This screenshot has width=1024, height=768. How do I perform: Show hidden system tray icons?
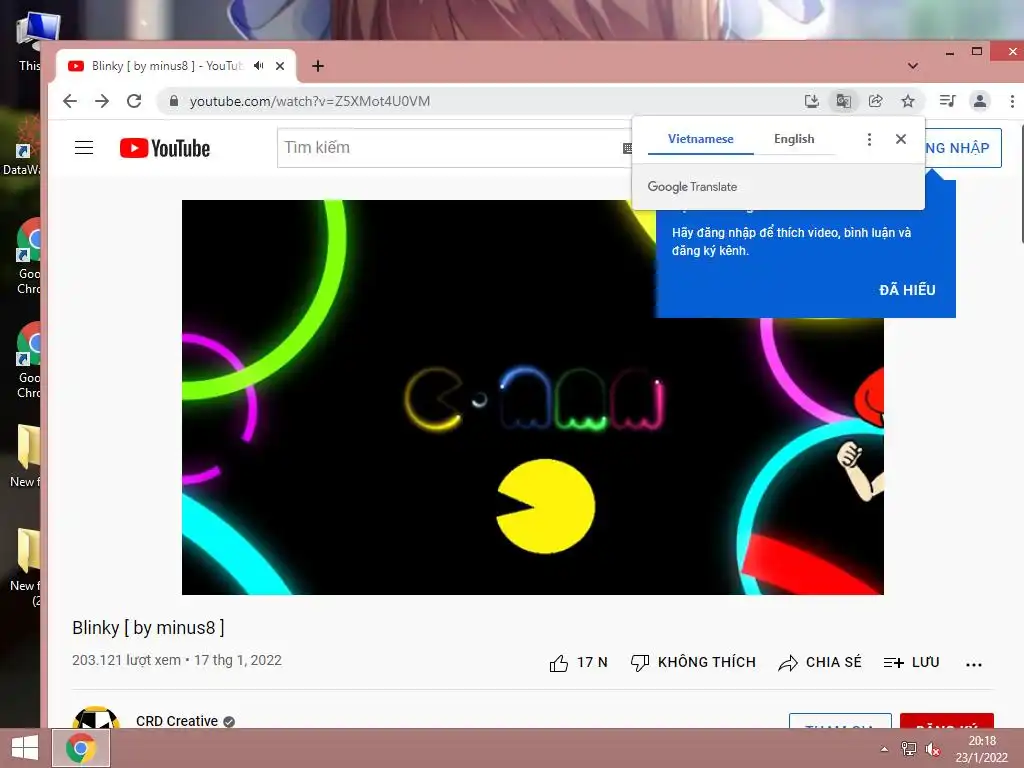click(x=884, y=749)
